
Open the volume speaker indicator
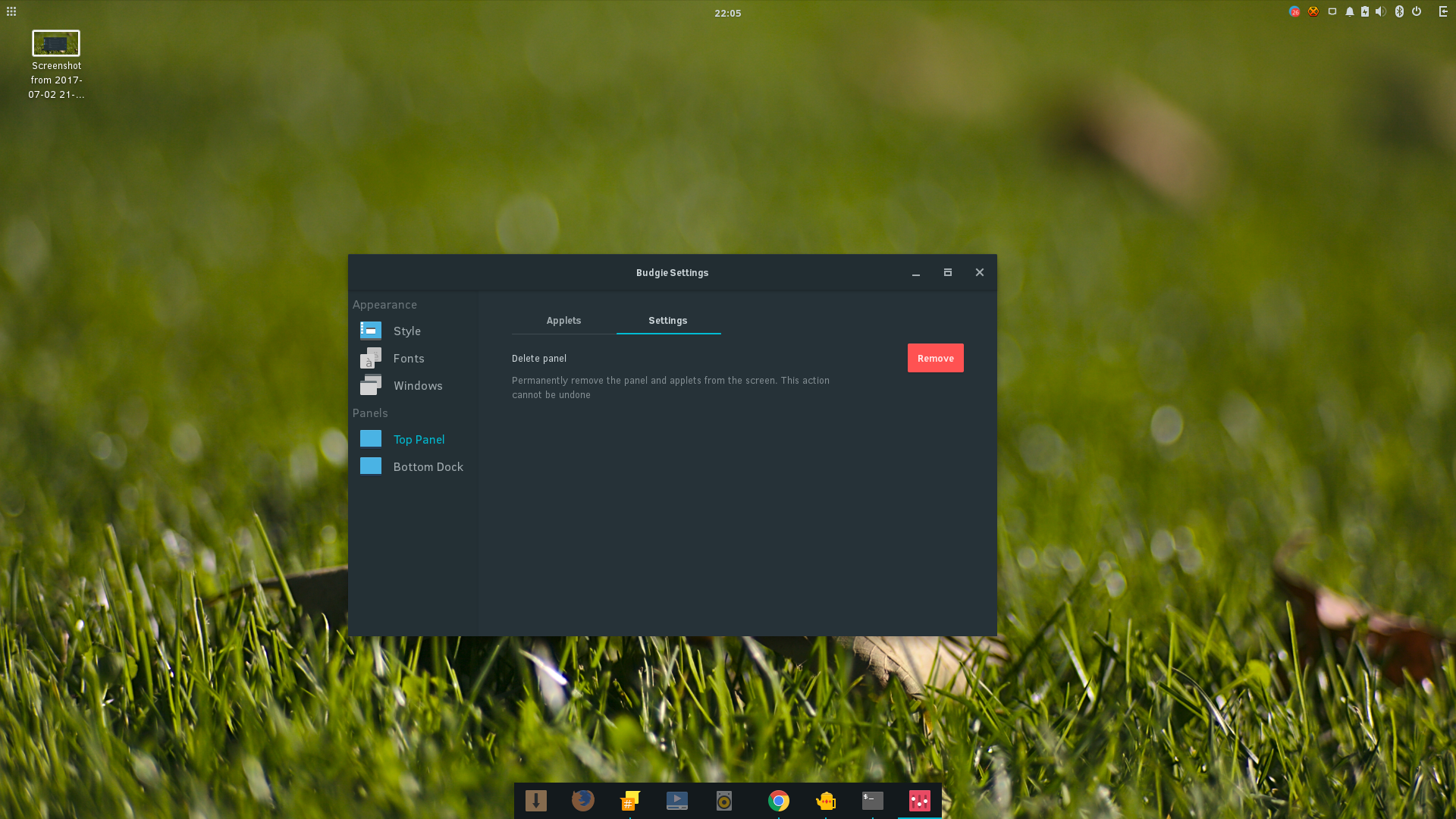[x=1381, y=11]
